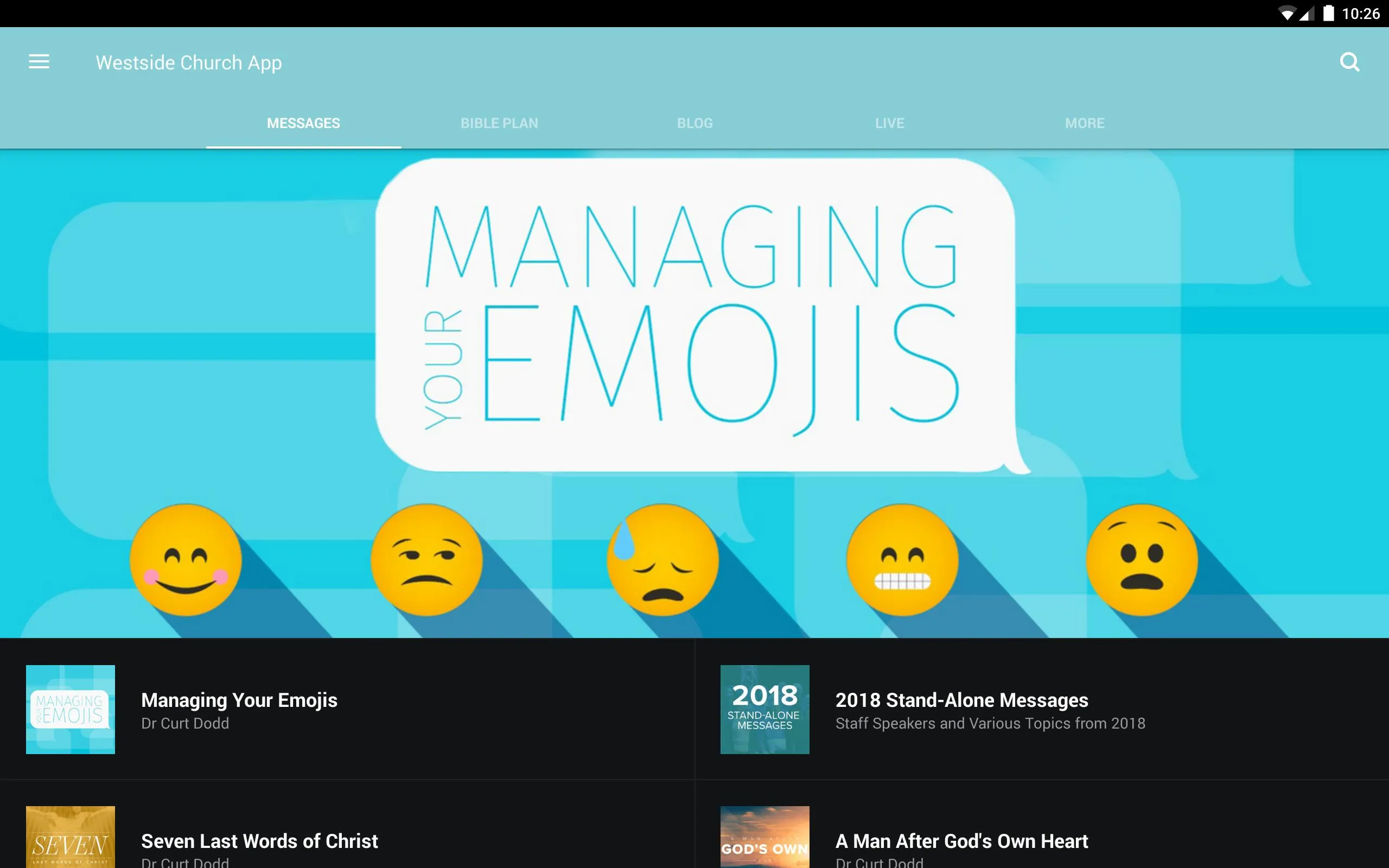This screenshot has width=1389, height=868.
Task: Expand the MORE menu options
Action: [x=1084, y=122]
